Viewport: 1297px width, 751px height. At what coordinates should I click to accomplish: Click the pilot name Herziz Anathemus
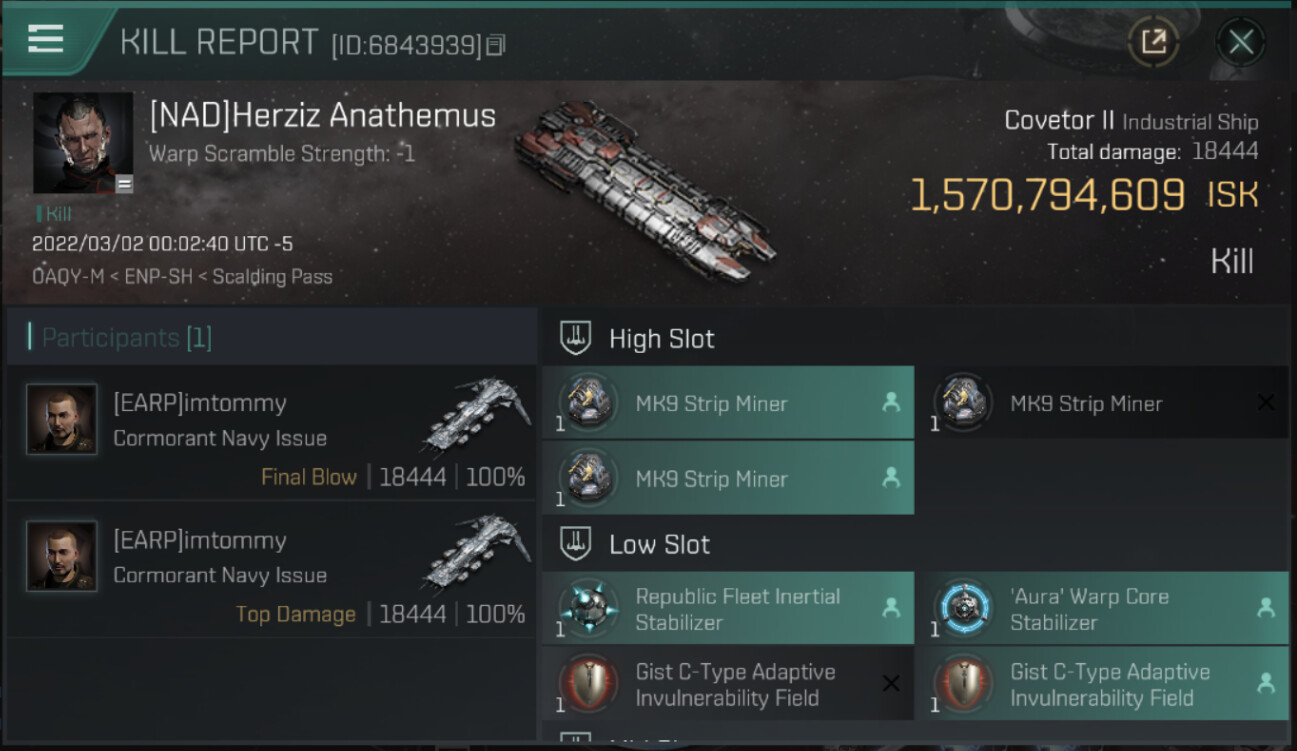tap(322, 116)
